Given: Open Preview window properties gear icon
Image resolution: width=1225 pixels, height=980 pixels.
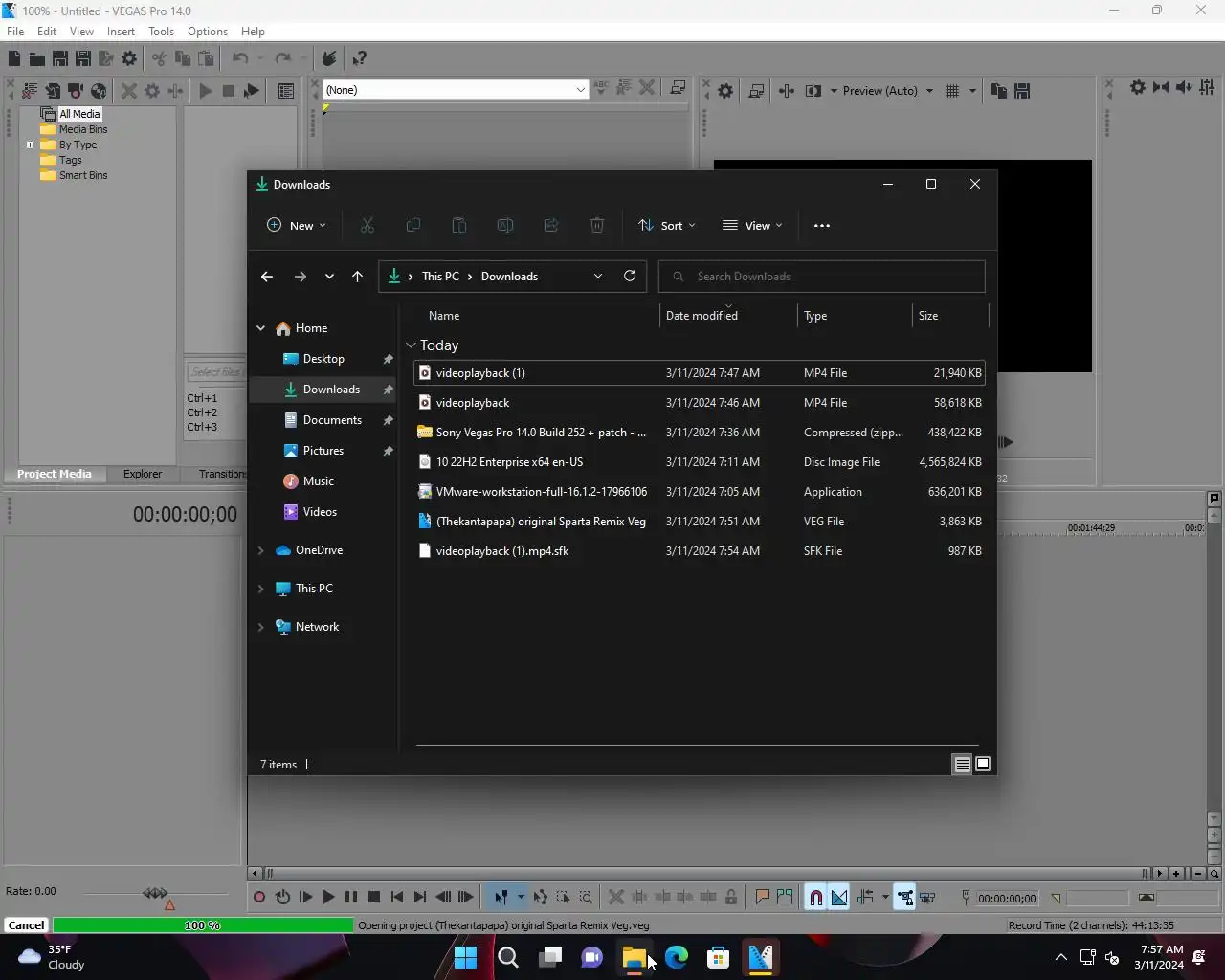Looking at the screenshot, I should 725,91.
